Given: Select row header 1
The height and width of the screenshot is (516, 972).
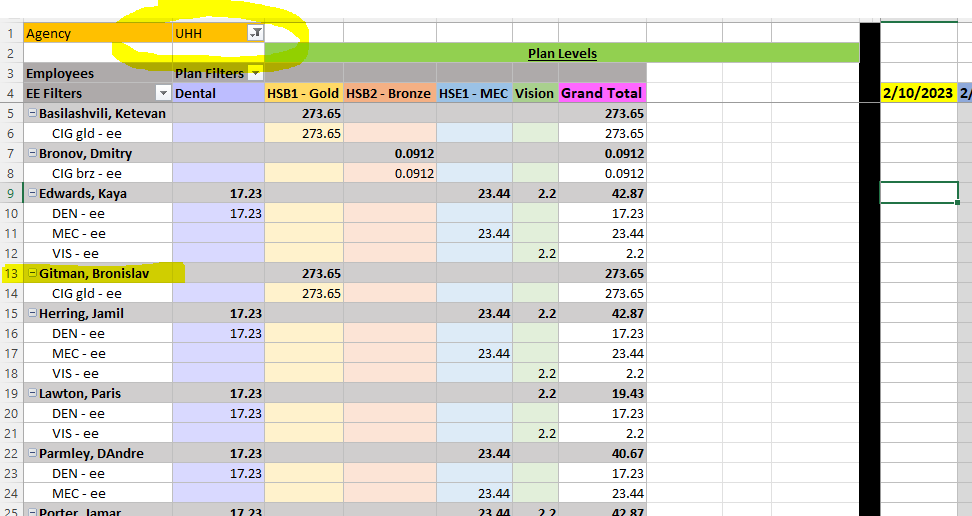Looking at the screenshot, I should [11, 33].
